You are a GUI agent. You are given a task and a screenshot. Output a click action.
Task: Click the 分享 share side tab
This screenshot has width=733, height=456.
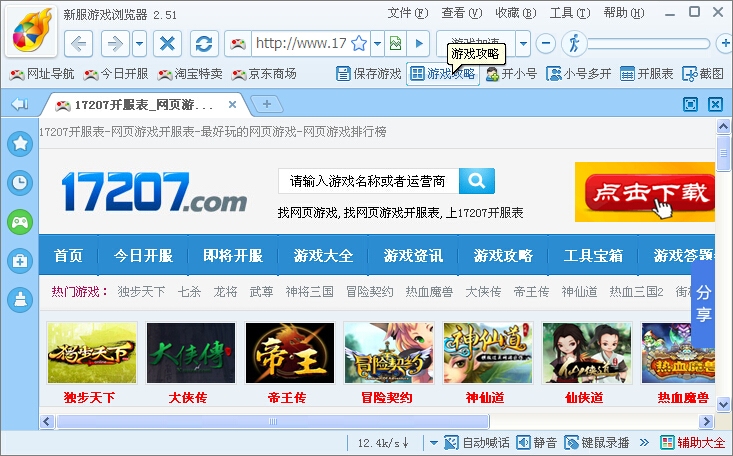[703, 304]
